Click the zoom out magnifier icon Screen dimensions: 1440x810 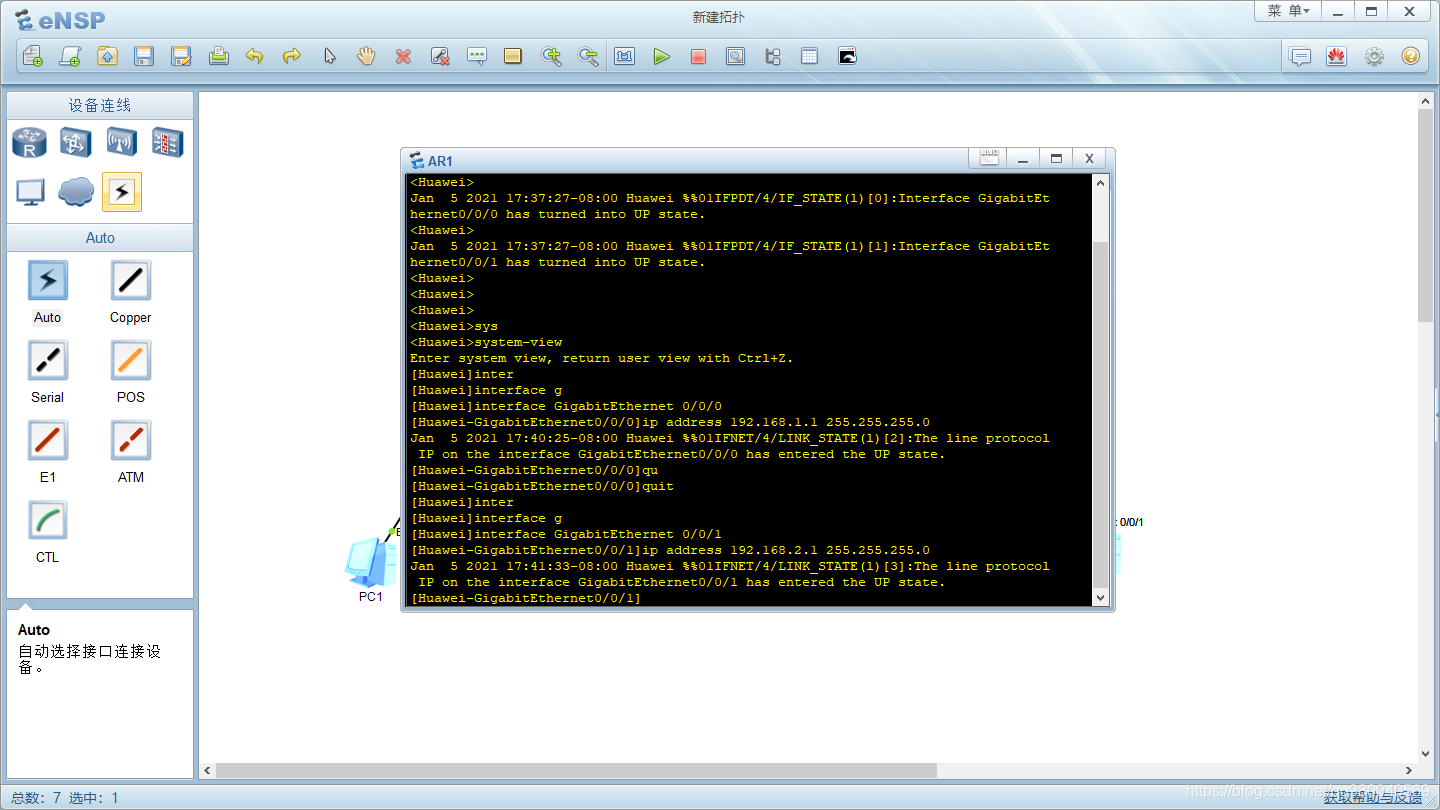[588, 57]
